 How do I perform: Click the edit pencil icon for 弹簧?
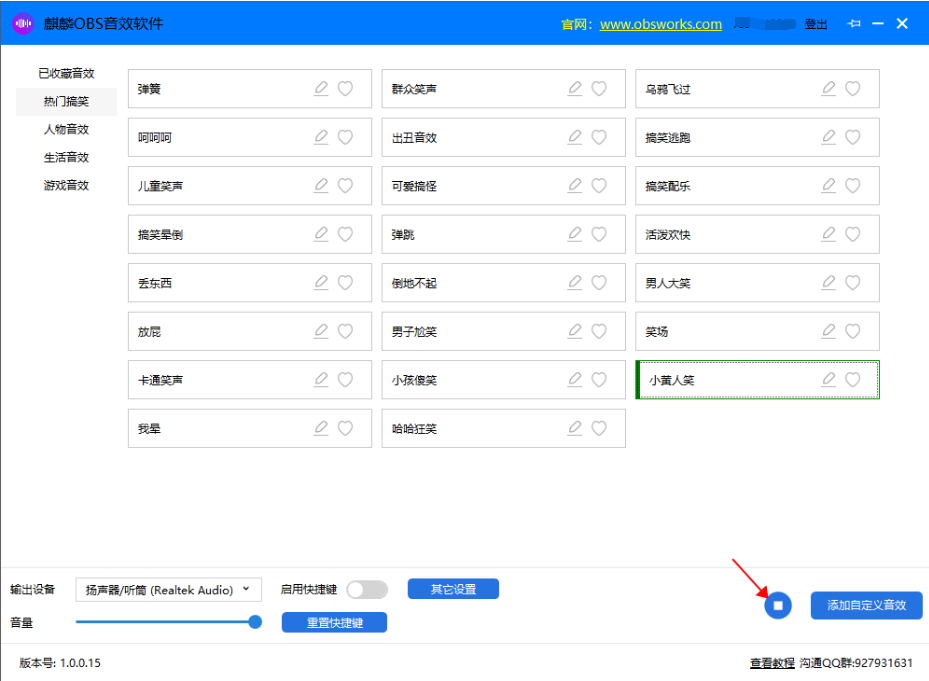321,88
